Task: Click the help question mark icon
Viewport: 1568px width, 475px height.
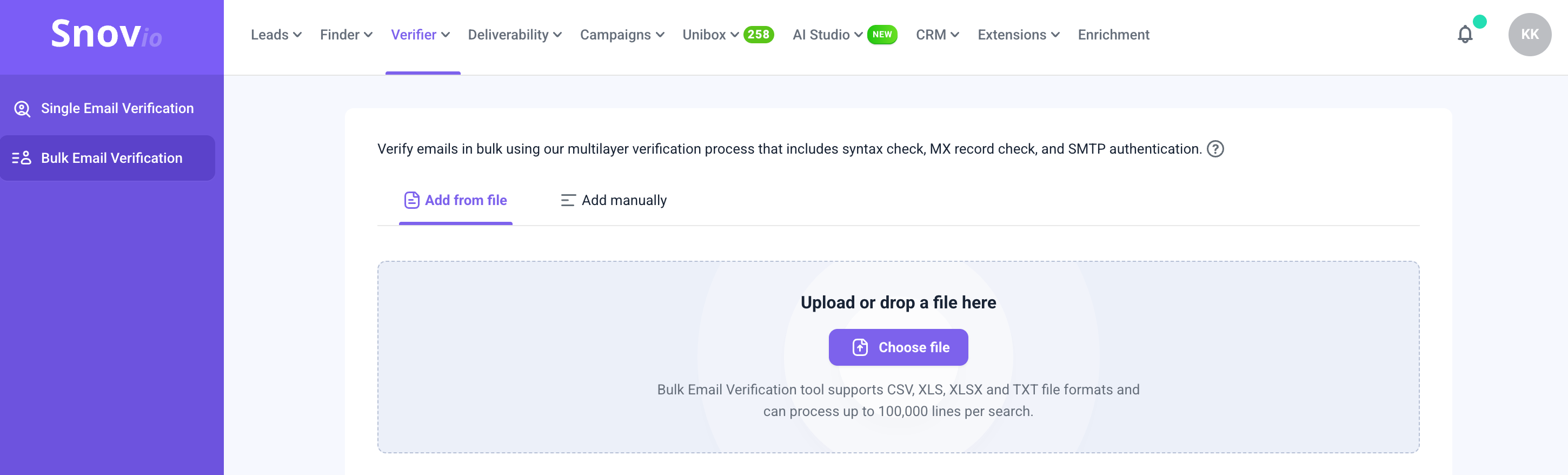Action: 1215,149
